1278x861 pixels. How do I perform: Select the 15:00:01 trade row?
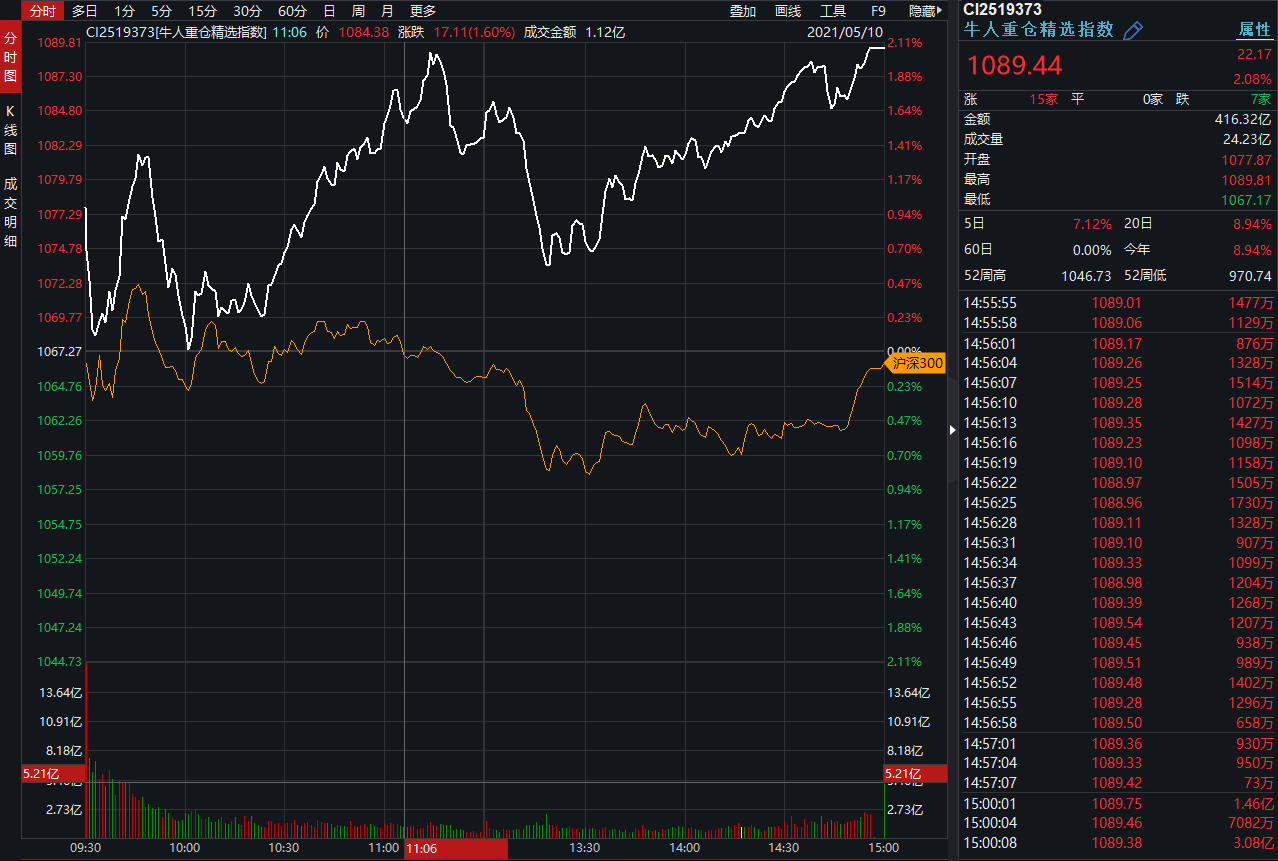click(1118, 803)
